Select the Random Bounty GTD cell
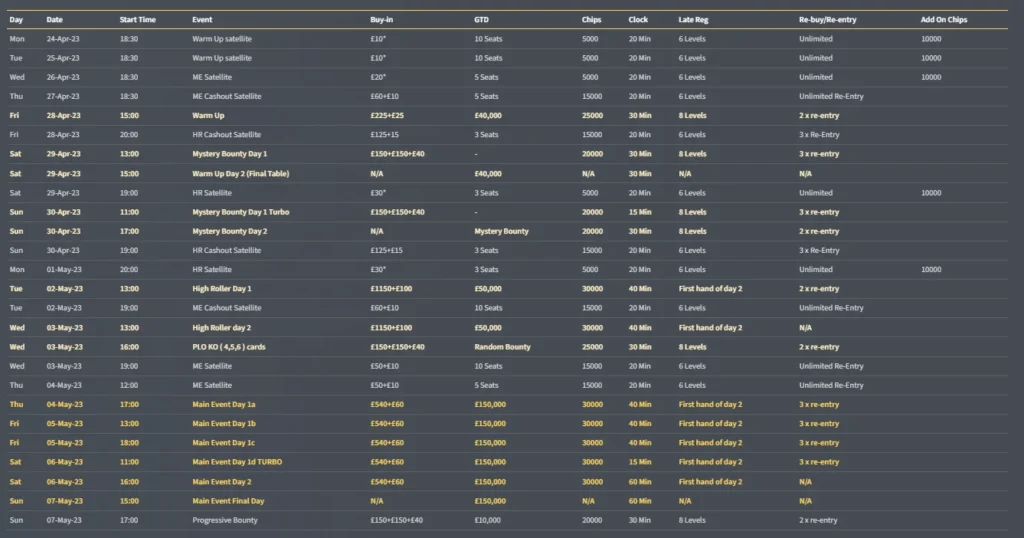This screenshot has width=1024, height=538. coord(502,347)
